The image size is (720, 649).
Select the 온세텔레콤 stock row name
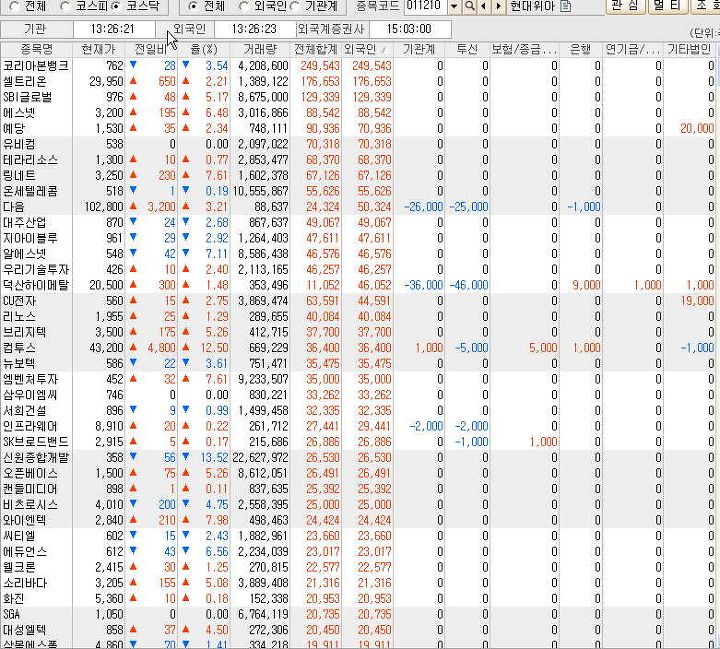[30, 191]
